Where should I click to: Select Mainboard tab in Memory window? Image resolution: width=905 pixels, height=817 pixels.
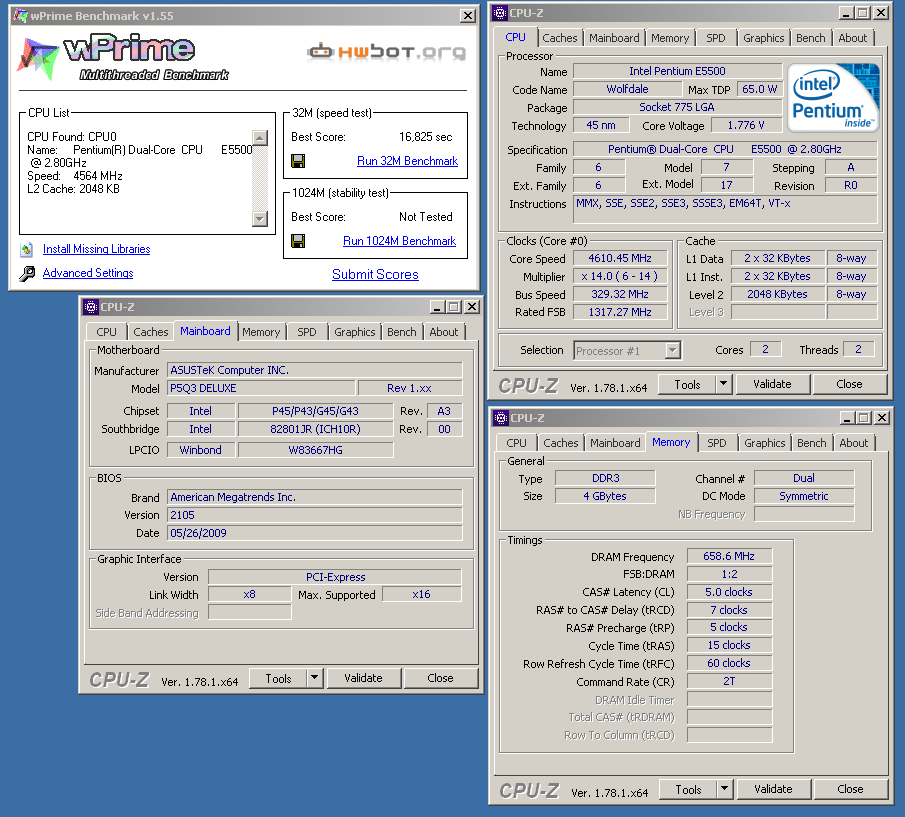point(615,443)
